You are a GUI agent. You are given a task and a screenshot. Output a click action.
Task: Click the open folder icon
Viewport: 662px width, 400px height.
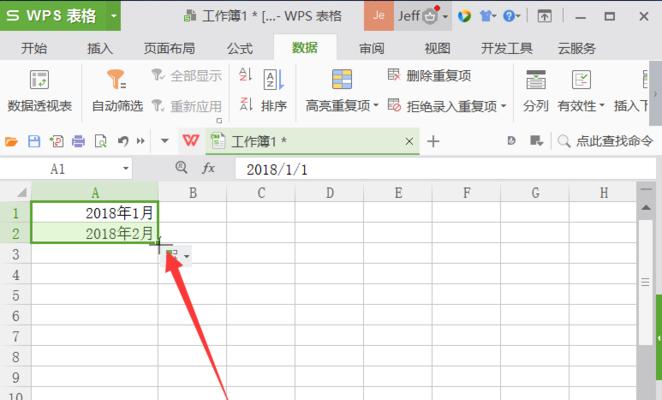coord(11,141)
